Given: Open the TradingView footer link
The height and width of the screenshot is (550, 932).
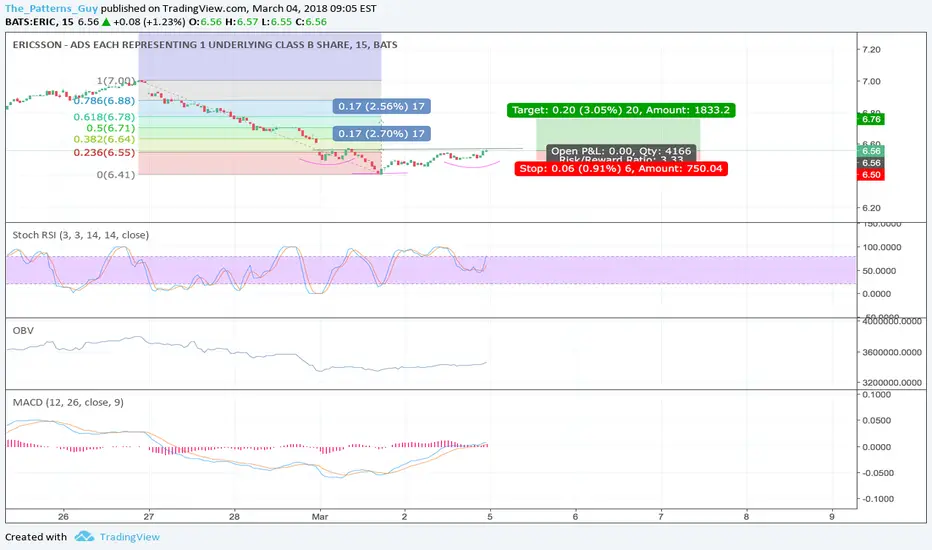Looking at the screenshot, I should [x=130, y=537].
